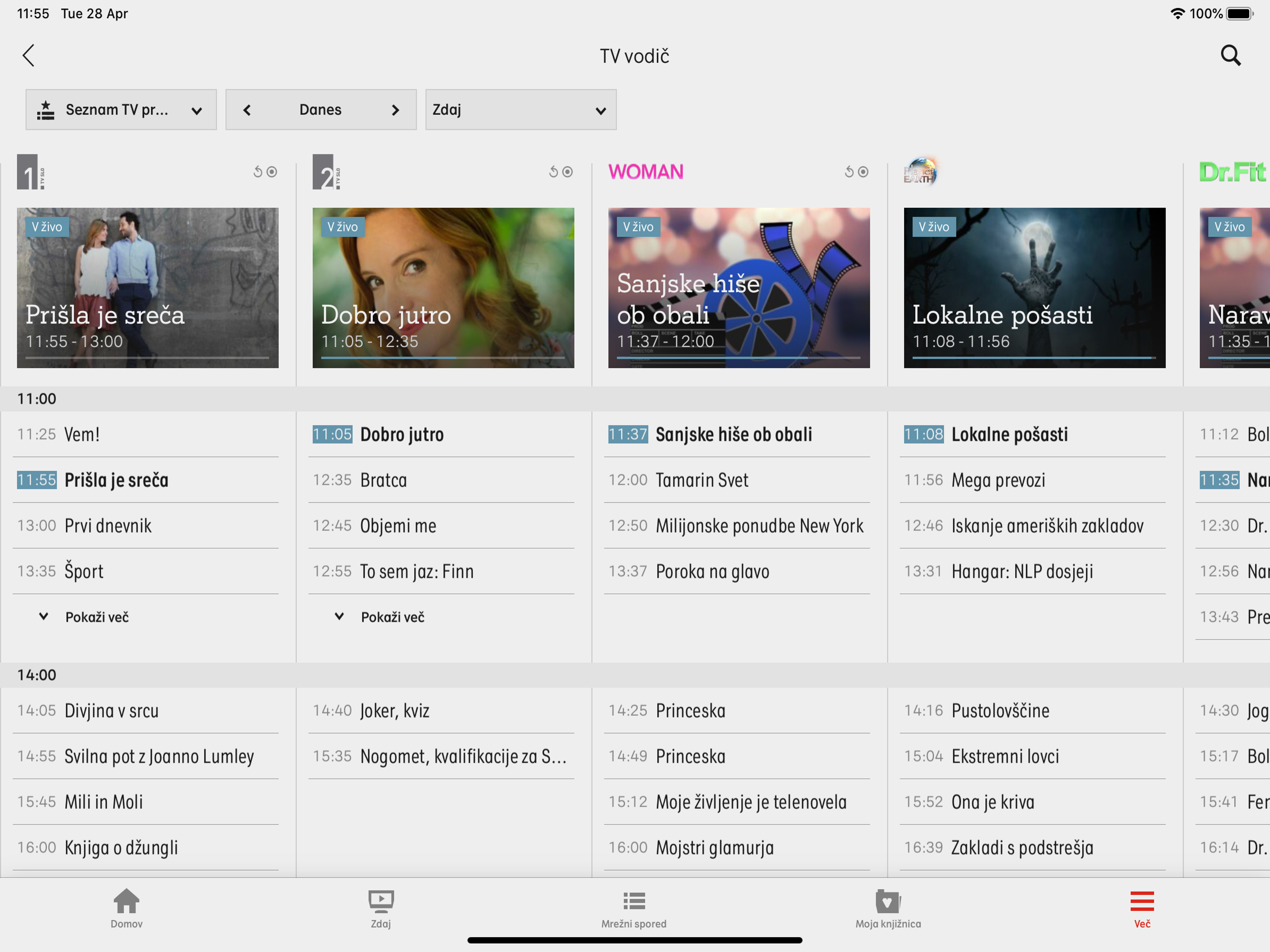
Task: Tap the Wi-Fi icon in the status bar
Action: click(1177, 14)
